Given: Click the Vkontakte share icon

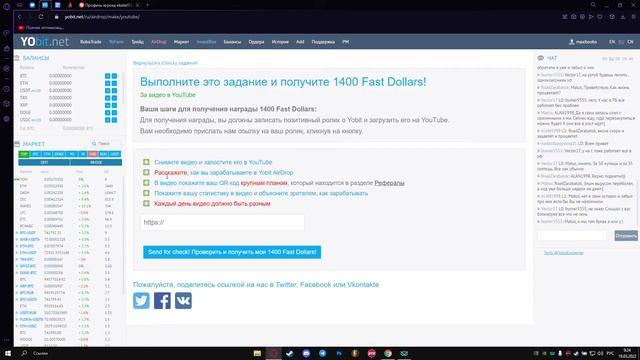Looking at the screenshot, I should point(183,301).
